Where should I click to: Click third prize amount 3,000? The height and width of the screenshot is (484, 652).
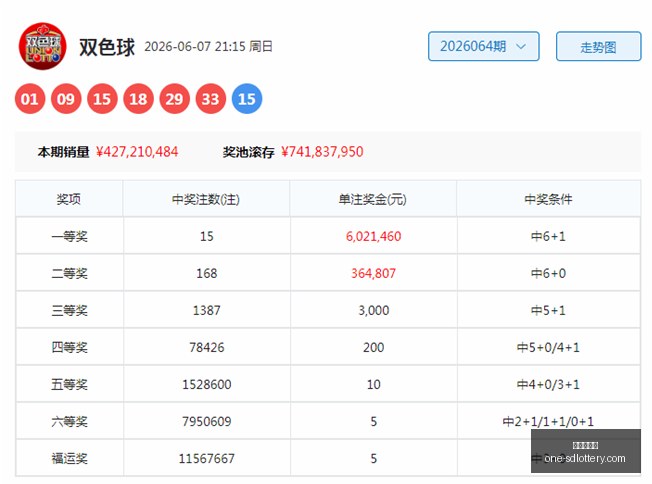point(373,310)
